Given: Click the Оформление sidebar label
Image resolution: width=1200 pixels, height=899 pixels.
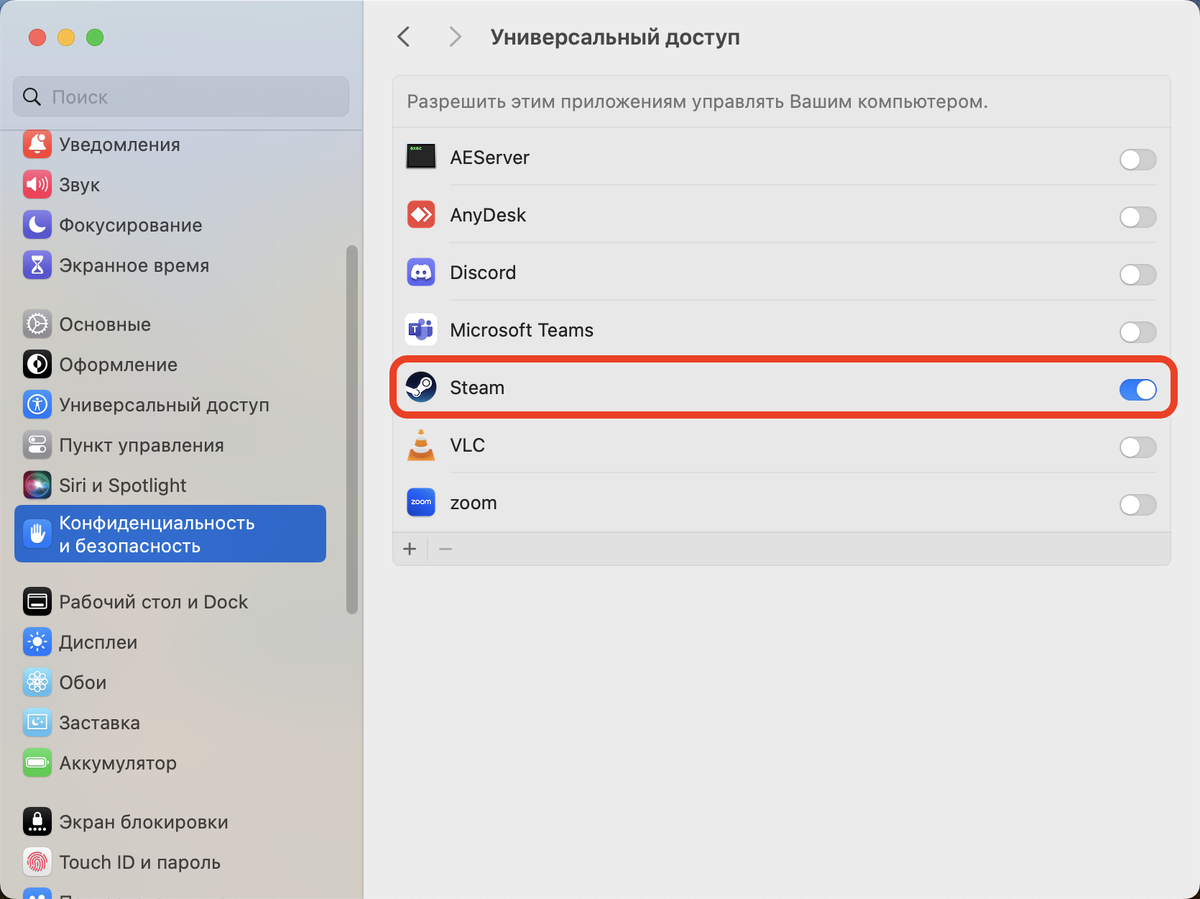Looking at the screenshot, I should 118,364.
